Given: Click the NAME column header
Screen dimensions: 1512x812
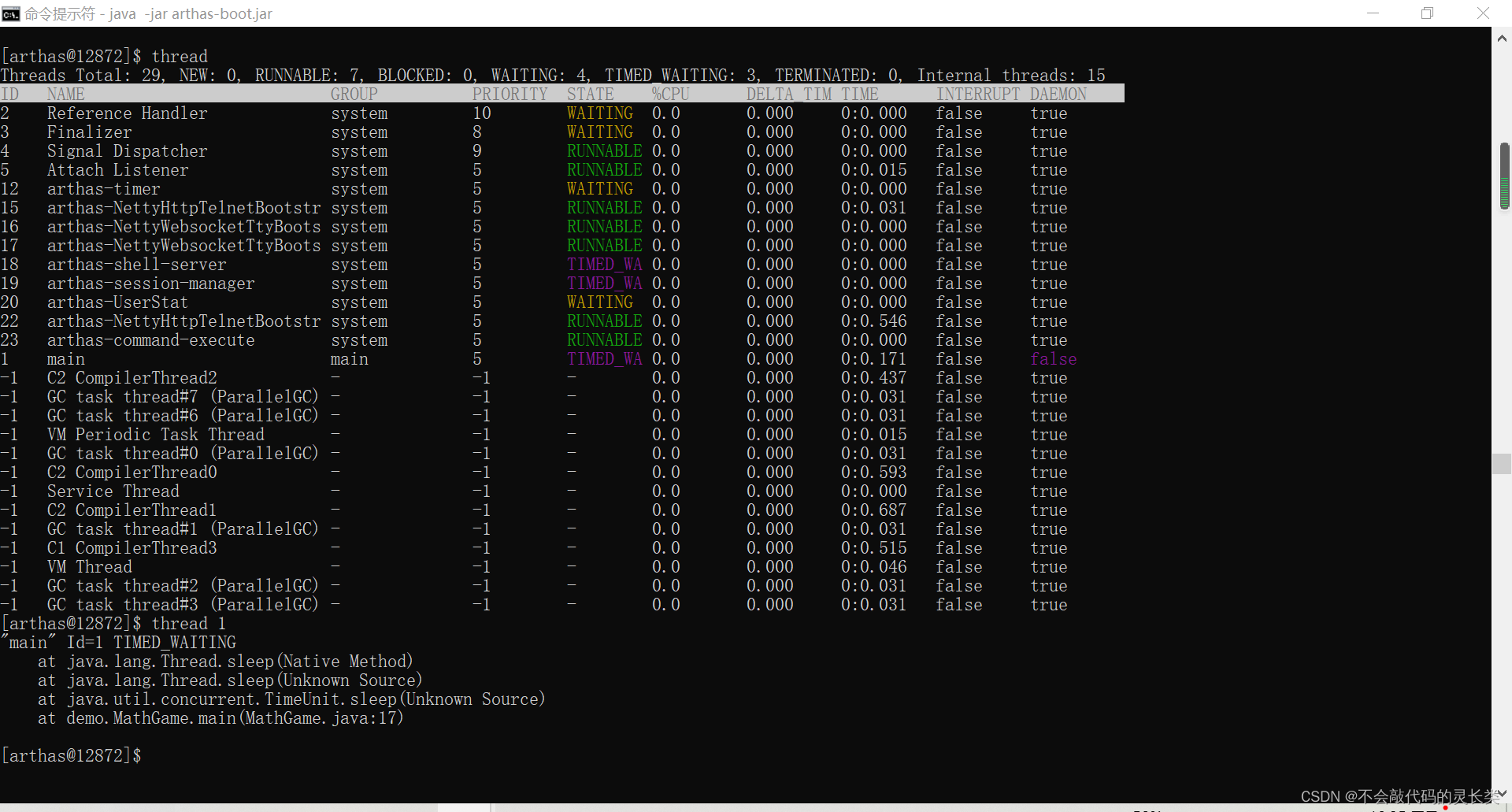Looking at the screenshot, I should click(x=65, y=95).
